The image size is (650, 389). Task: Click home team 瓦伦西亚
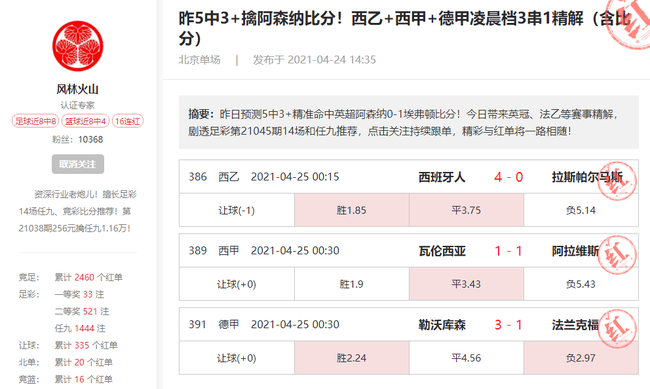point(442,251)
